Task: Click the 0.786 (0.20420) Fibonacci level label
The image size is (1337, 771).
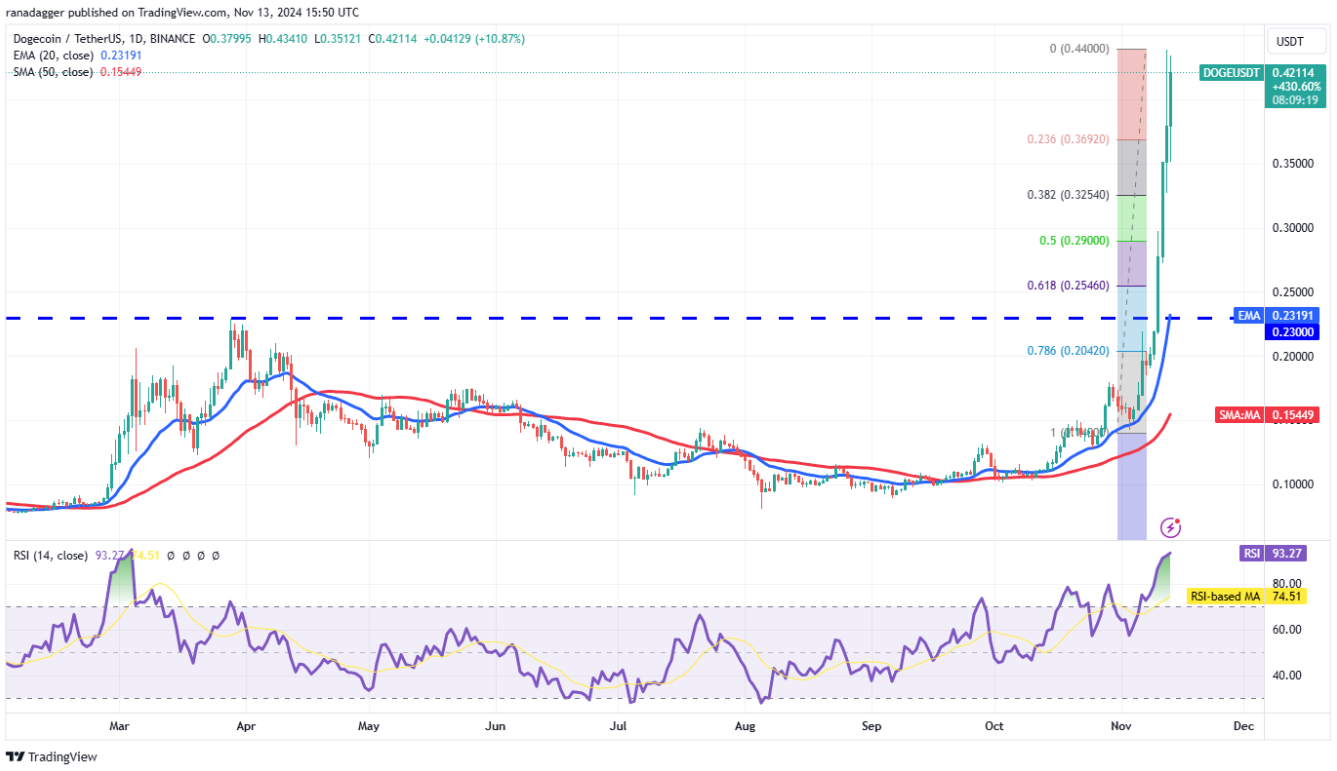Action: pyautogui.click(x=1066, y=351)
